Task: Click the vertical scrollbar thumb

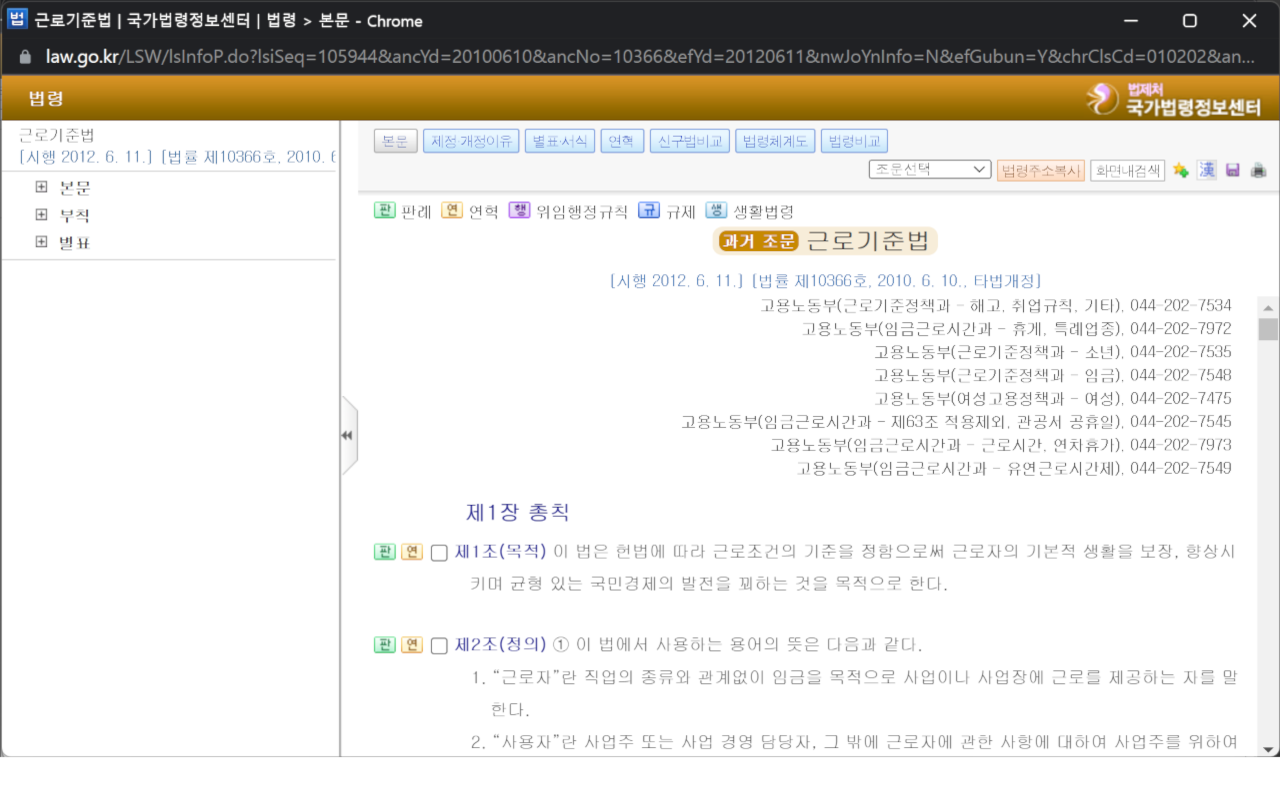Action: tap(1268, 329)
